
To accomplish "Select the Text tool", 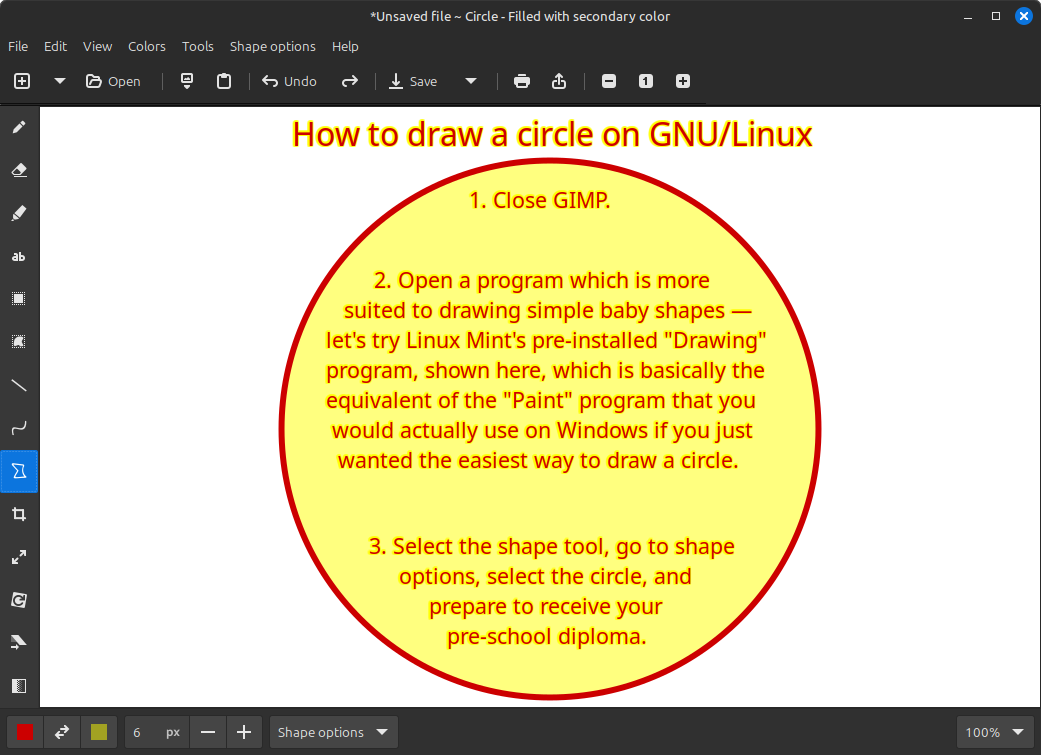I will pyautogui.click(x=19, y=256).
